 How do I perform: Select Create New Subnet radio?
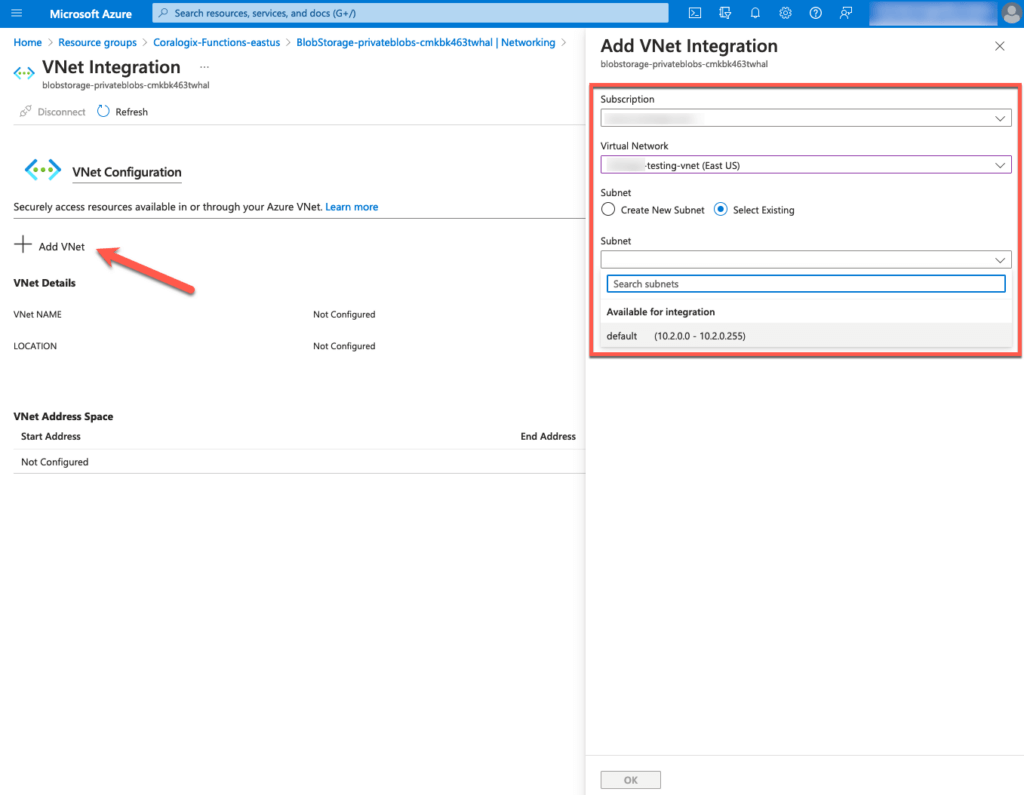pyautogui.click(x=608, y=210)
